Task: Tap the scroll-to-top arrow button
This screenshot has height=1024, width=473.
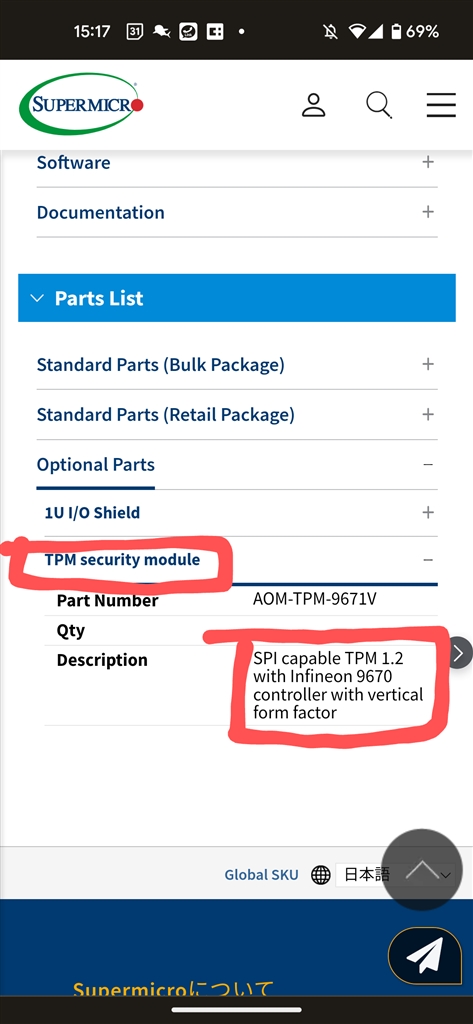Action: (423, 870)
